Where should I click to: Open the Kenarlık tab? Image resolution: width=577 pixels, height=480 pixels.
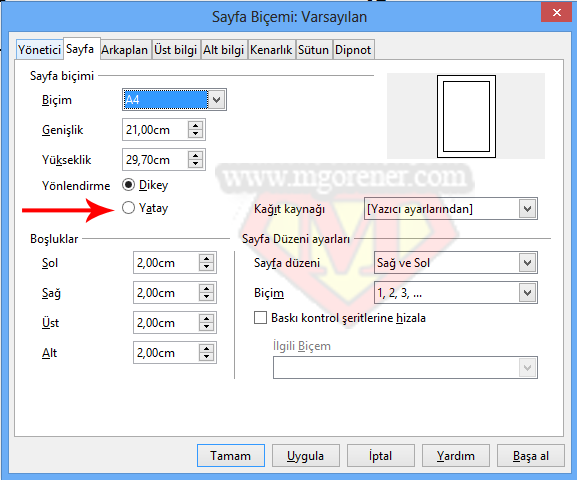pos(271,50)
